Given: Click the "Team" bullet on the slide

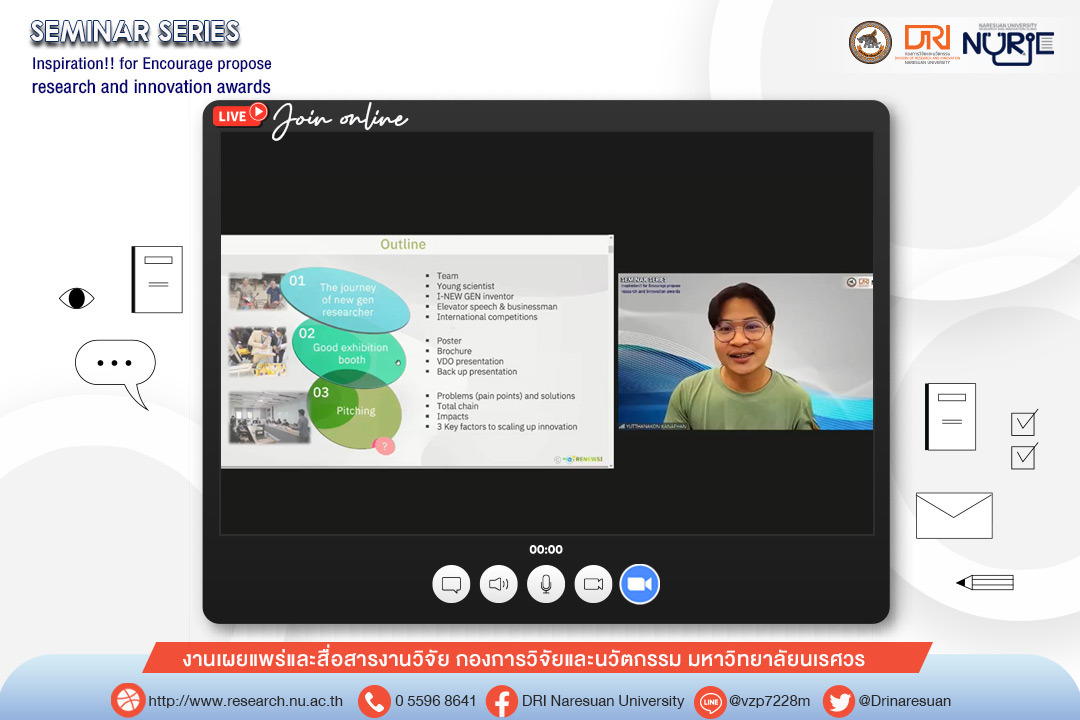Looking at the screenshot, I should [x=447, y=276].
